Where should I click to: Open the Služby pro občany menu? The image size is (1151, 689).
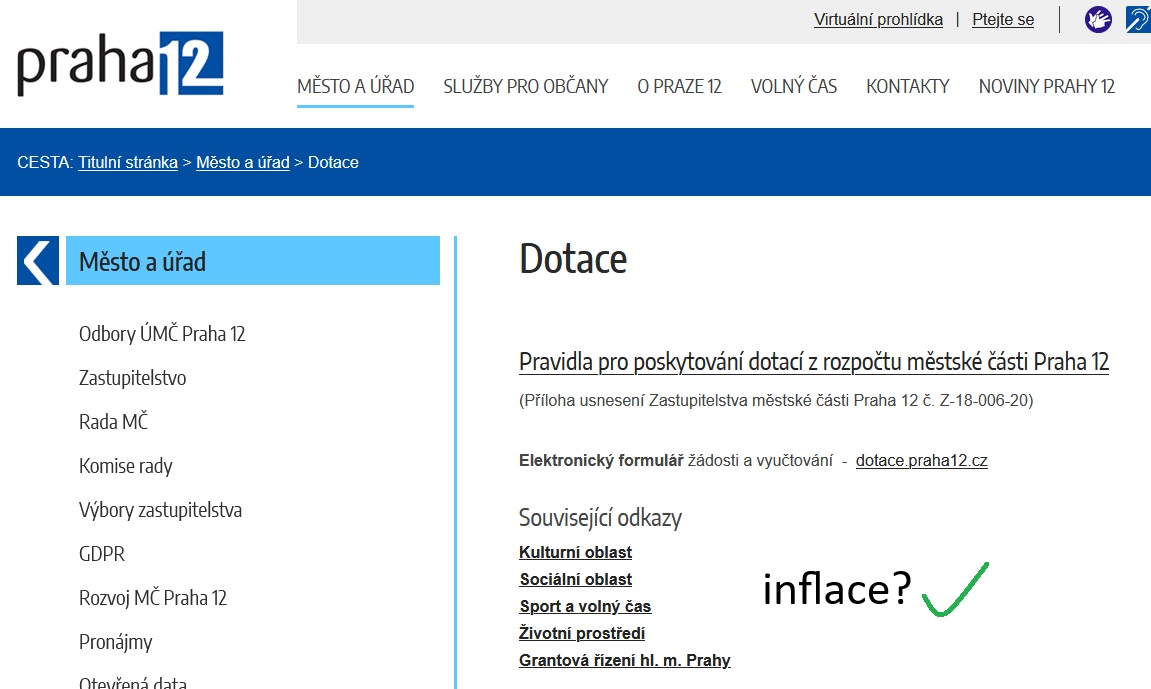point(525,86)
